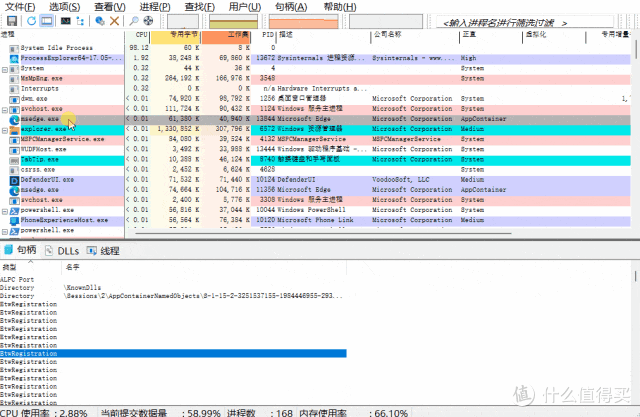
Task: Sort by the CPU column header
Action: pos(138,36)
